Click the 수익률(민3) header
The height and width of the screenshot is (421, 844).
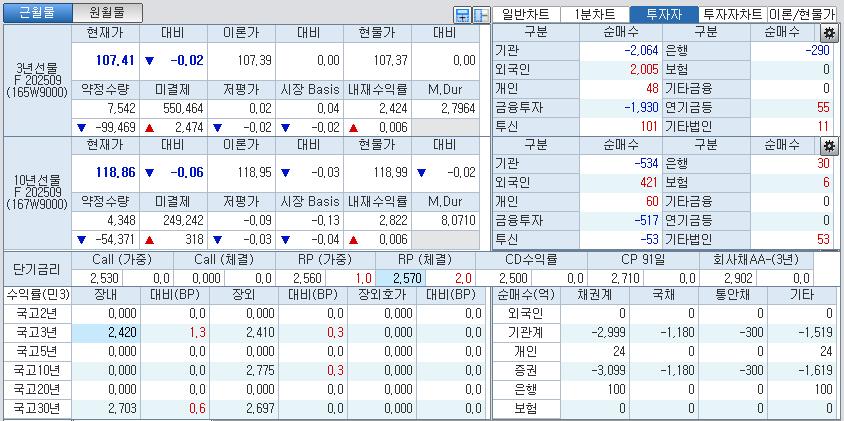point(38,295)
